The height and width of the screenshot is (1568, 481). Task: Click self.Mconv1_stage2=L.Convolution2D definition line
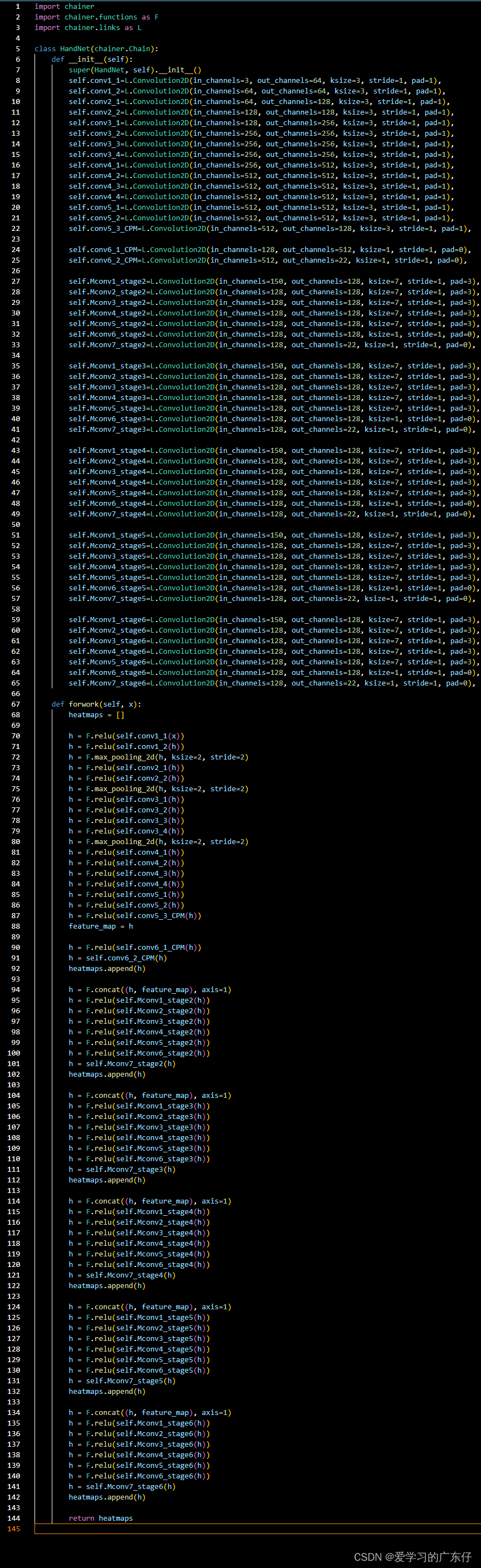tap(274, 281)
